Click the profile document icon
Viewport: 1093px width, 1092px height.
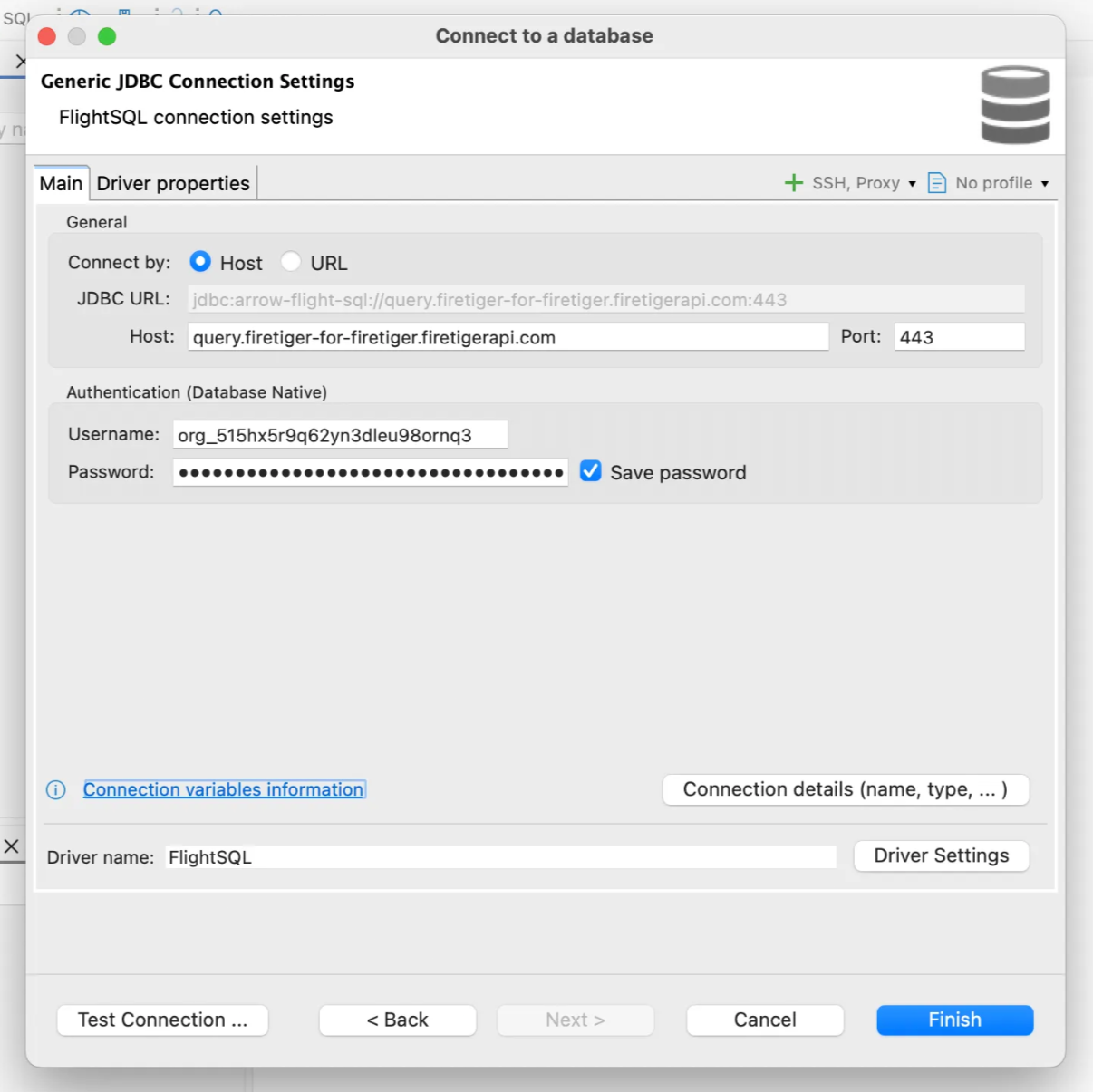[936, 183]
